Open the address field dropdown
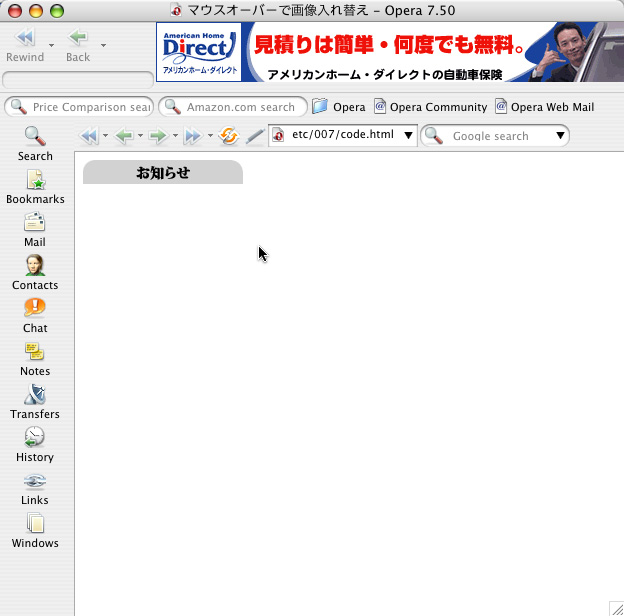This screenshot has width=624, height=616. 408,135
